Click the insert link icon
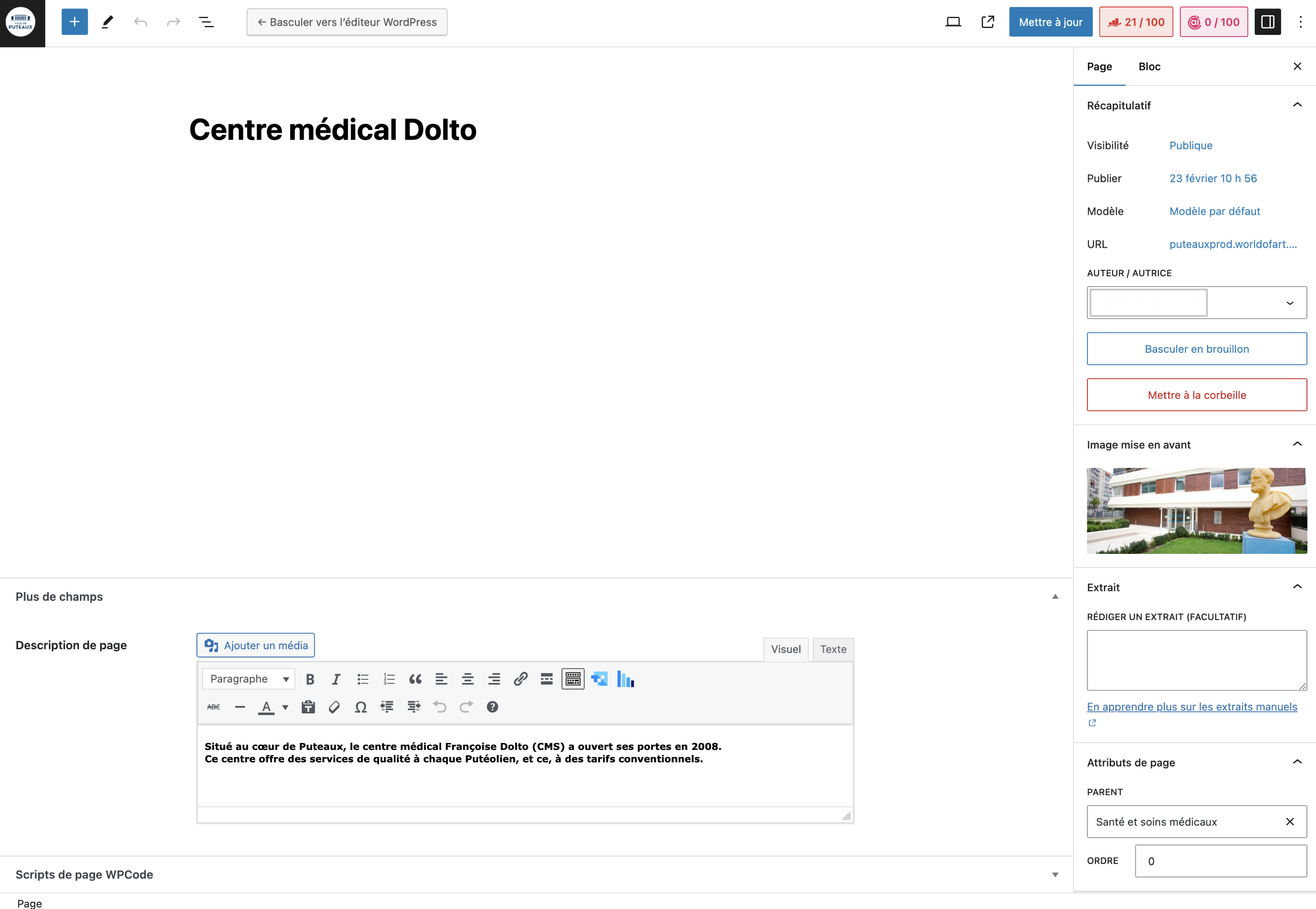This screenshot has width=1316, height=909. click(520, 679)
